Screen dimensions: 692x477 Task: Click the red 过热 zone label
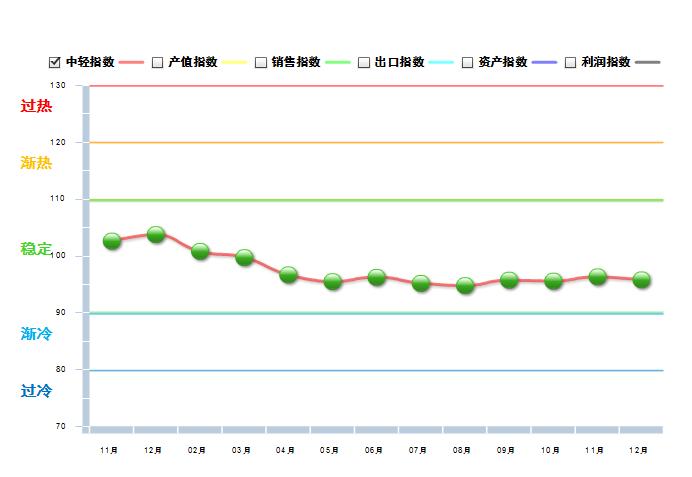(x=36, y=106)
